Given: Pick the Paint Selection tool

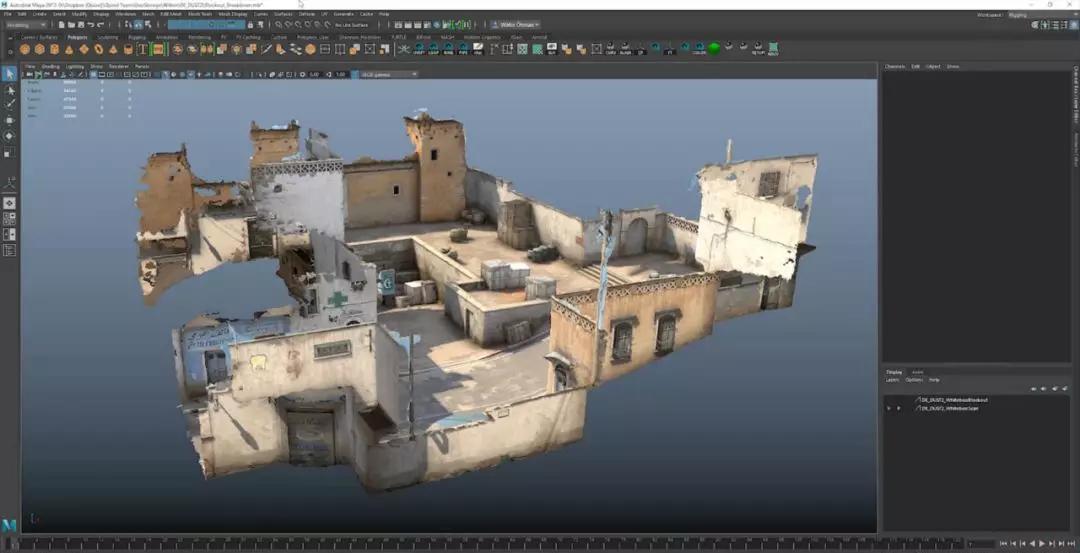Looking at the screenshot, I should pos(10,105).
